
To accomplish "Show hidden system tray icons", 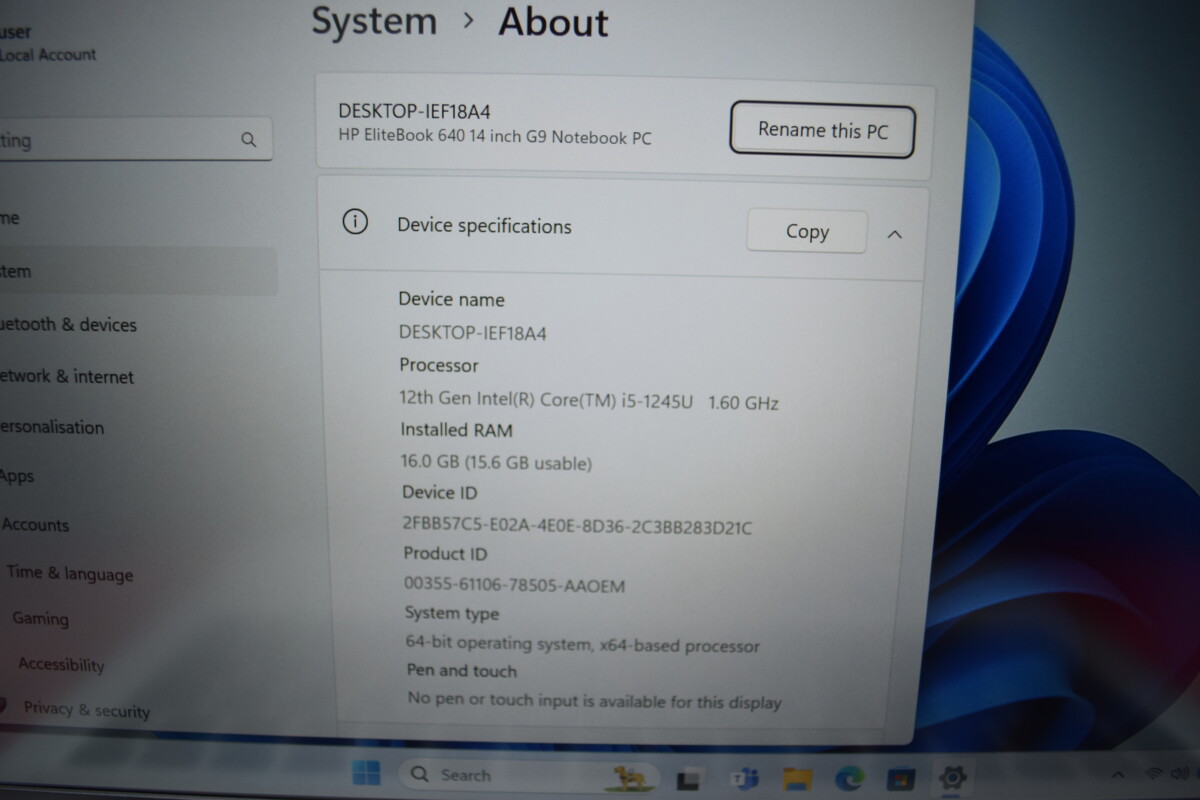I will (x=1118, y=775).
